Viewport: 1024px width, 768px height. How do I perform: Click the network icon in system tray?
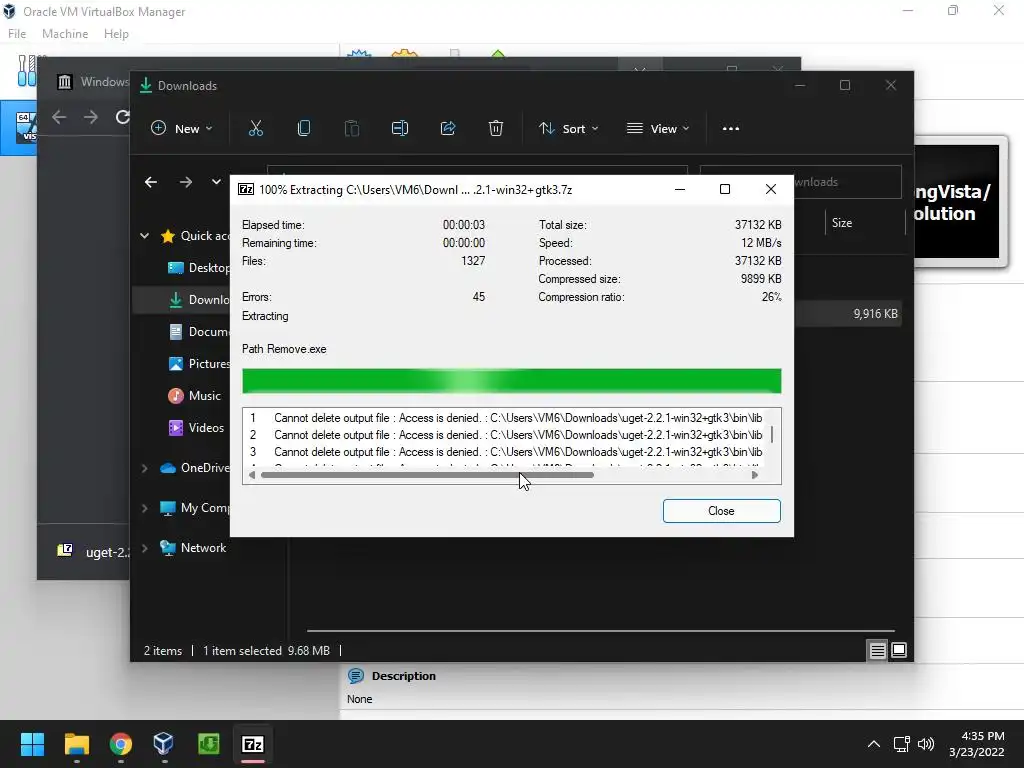(902, 744)
